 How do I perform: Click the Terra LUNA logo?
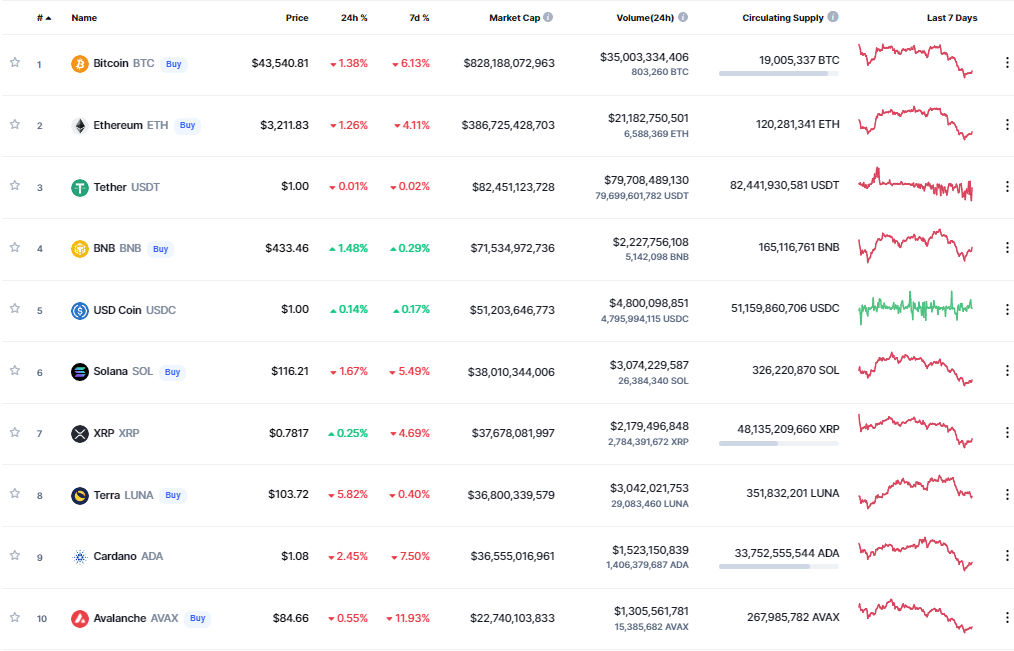coord(80,496)
